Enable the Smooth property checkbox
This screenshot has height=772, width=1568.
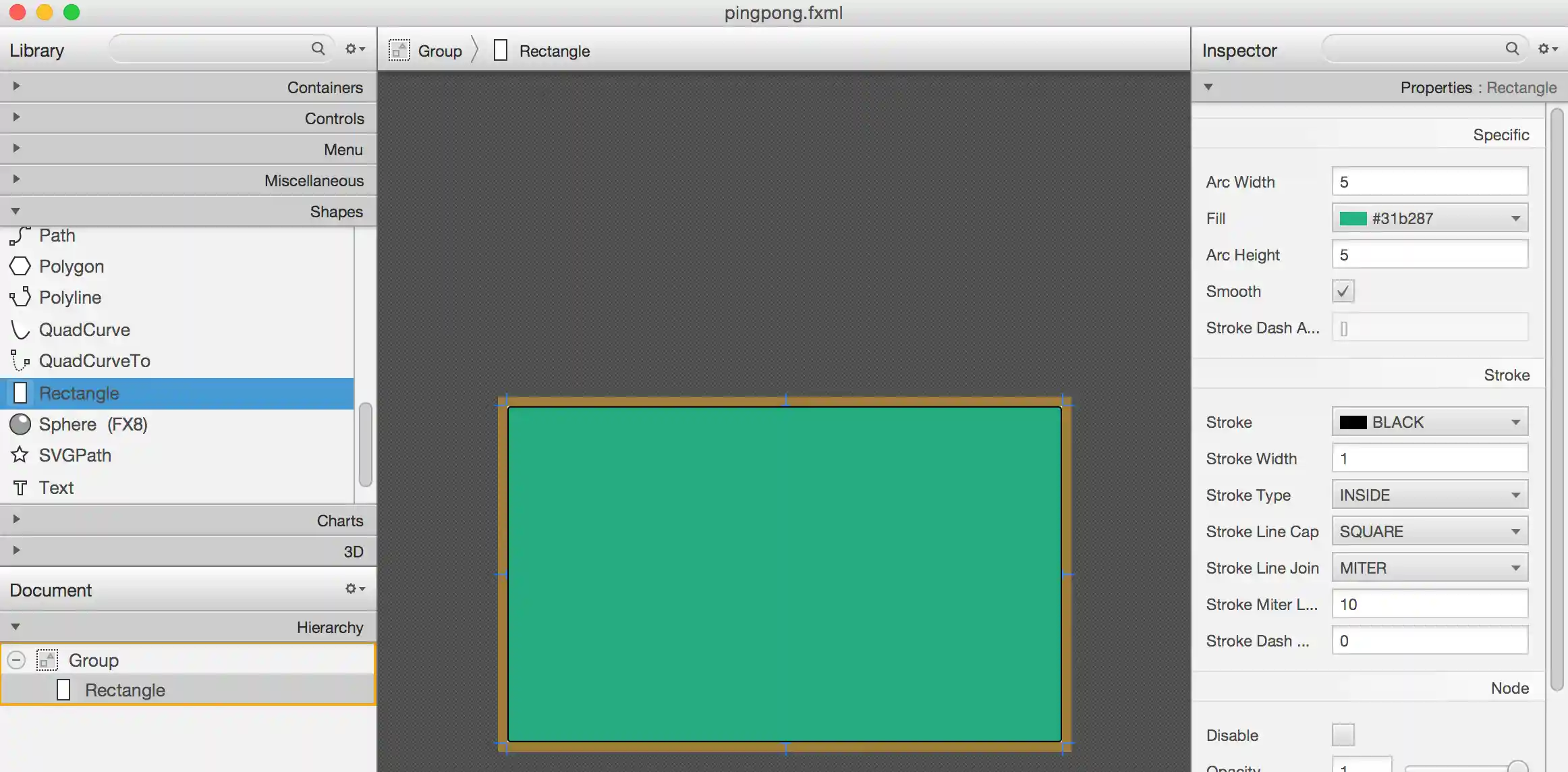(1343, 291)
